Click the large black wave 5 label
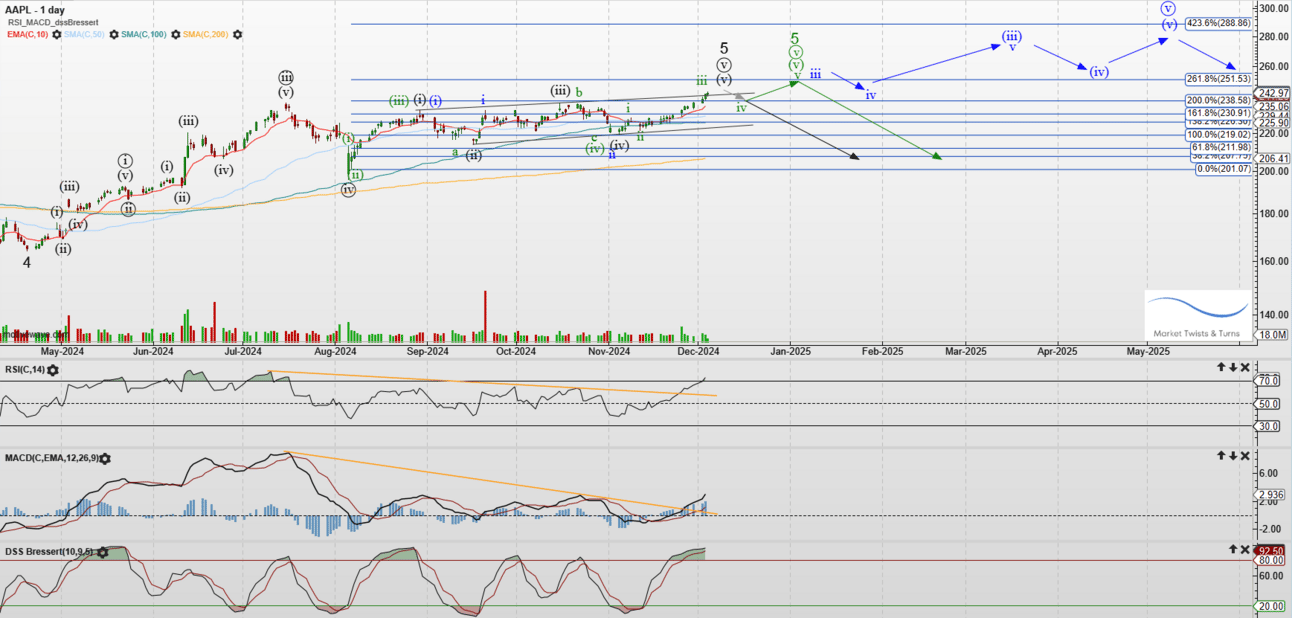Viewport: 1292px width, 618px height. point(724,47)
